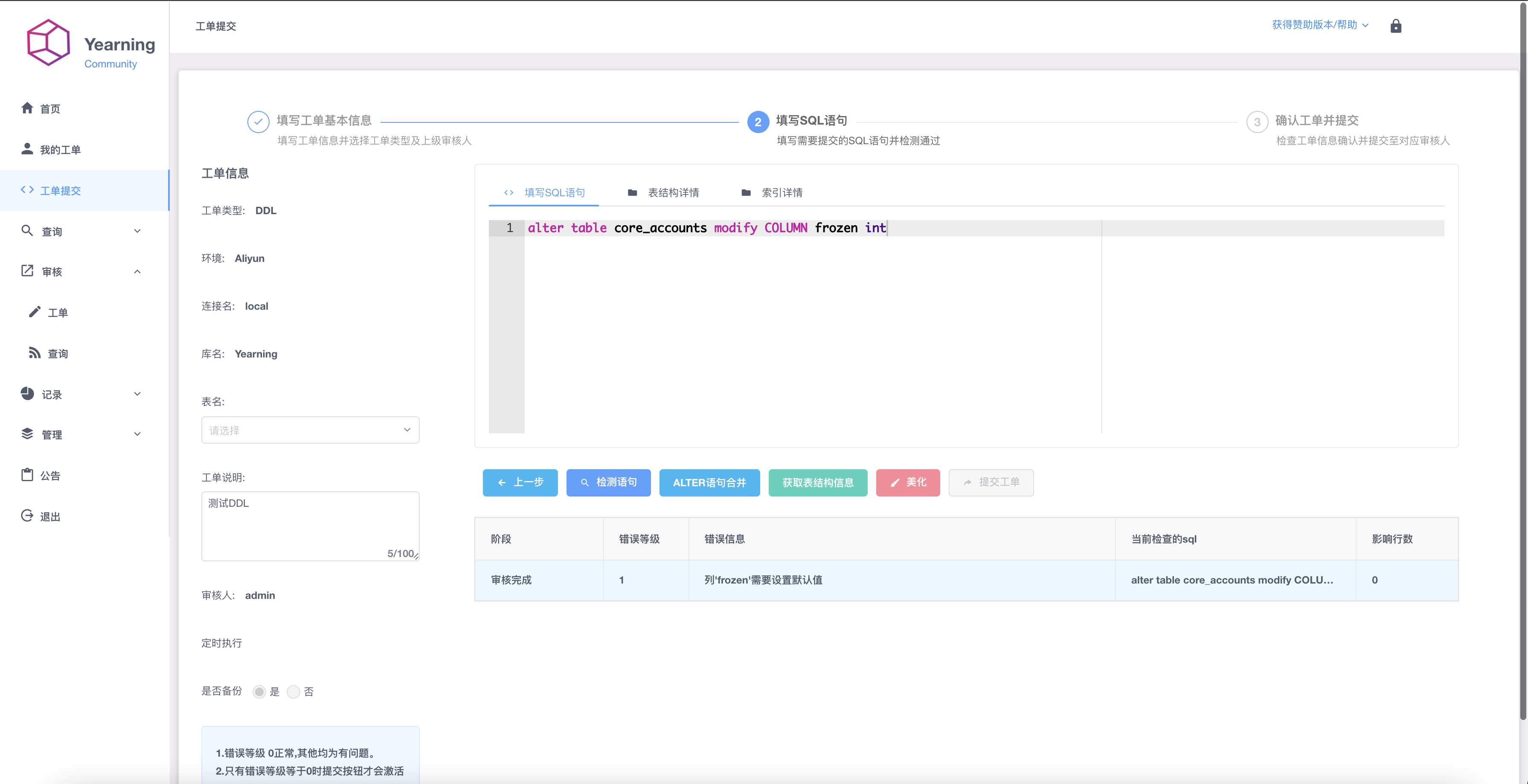1528x784 pixels.
Task: Open My Orders person icon
Action: pos(27,149)
